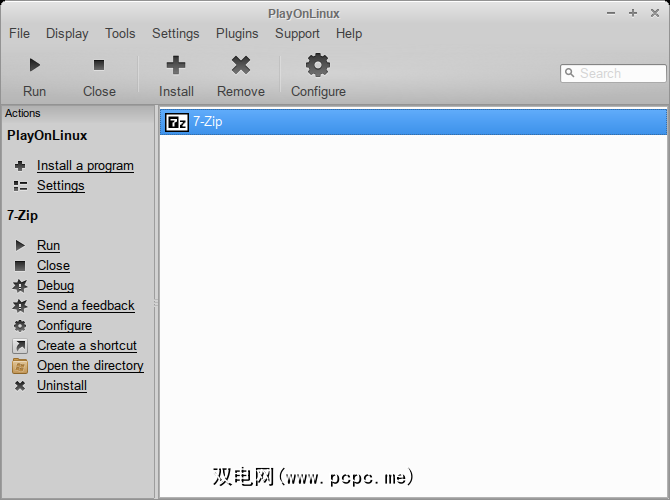Click the Install plus icon in toolbar
670x500 pixels.
[176, 65]
